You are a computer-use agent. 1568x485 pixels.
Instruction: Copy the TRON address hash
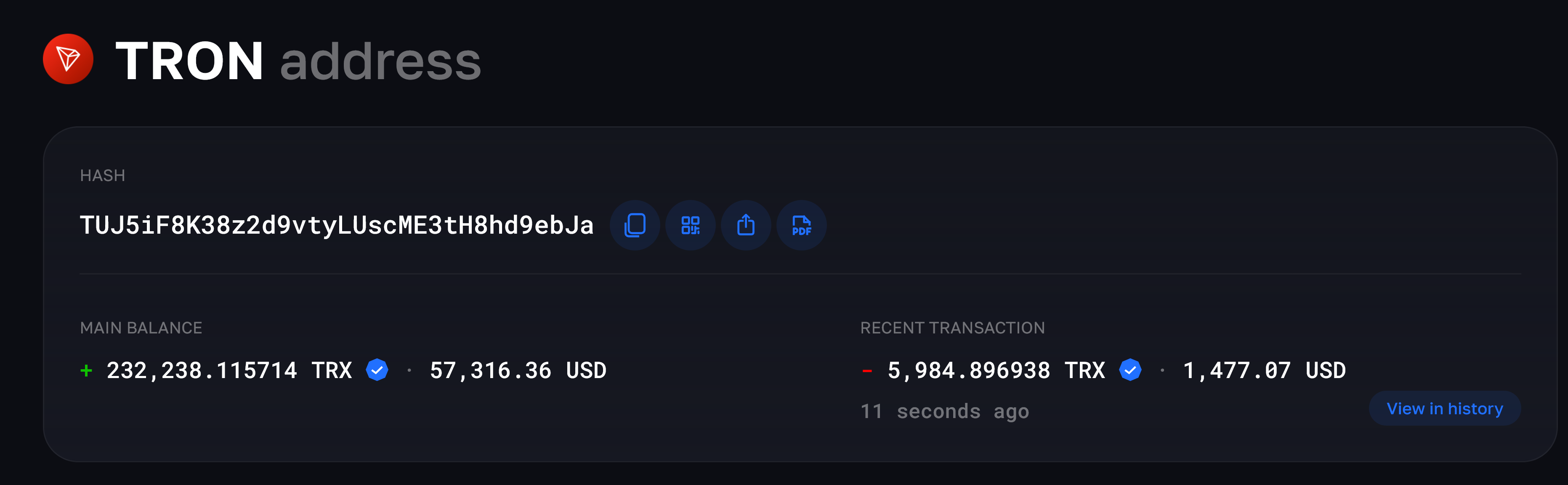pos(635,225)
